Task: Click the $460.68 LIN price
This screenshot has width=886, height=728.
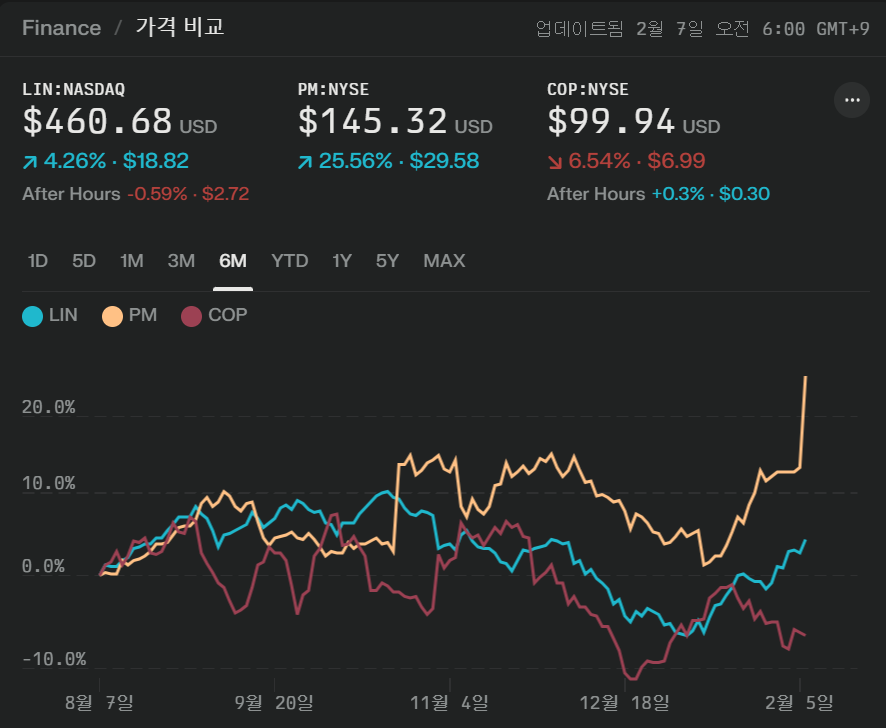Action: tap(97, 121)
